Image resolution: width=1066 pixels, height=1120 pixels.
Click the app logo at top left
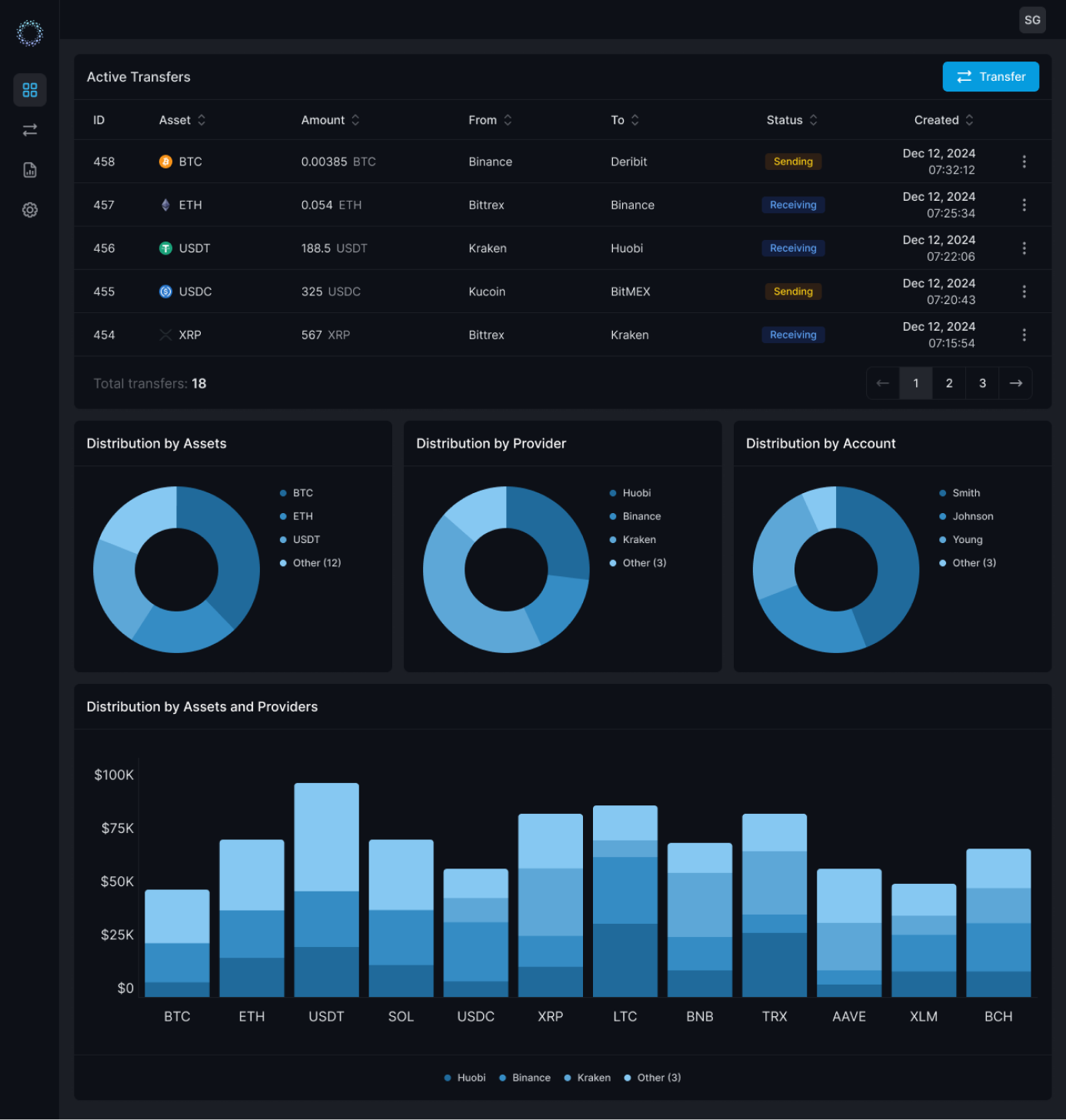point(30,33)
